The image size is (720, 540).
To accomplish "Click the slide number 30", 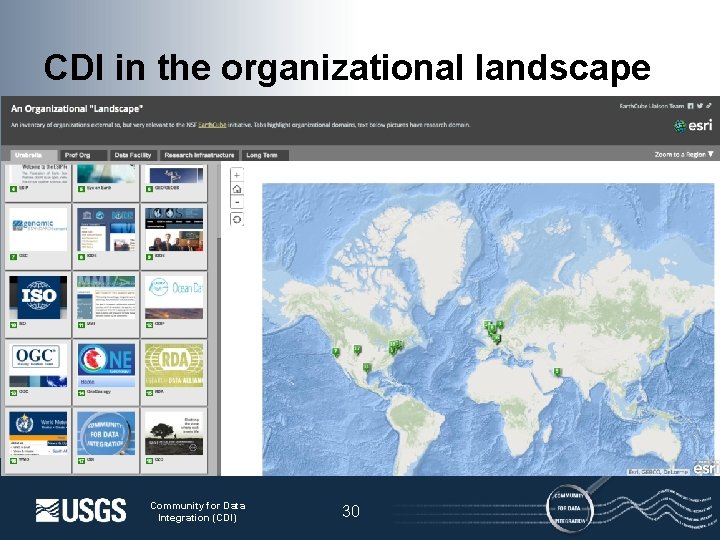I will (351, 511).
